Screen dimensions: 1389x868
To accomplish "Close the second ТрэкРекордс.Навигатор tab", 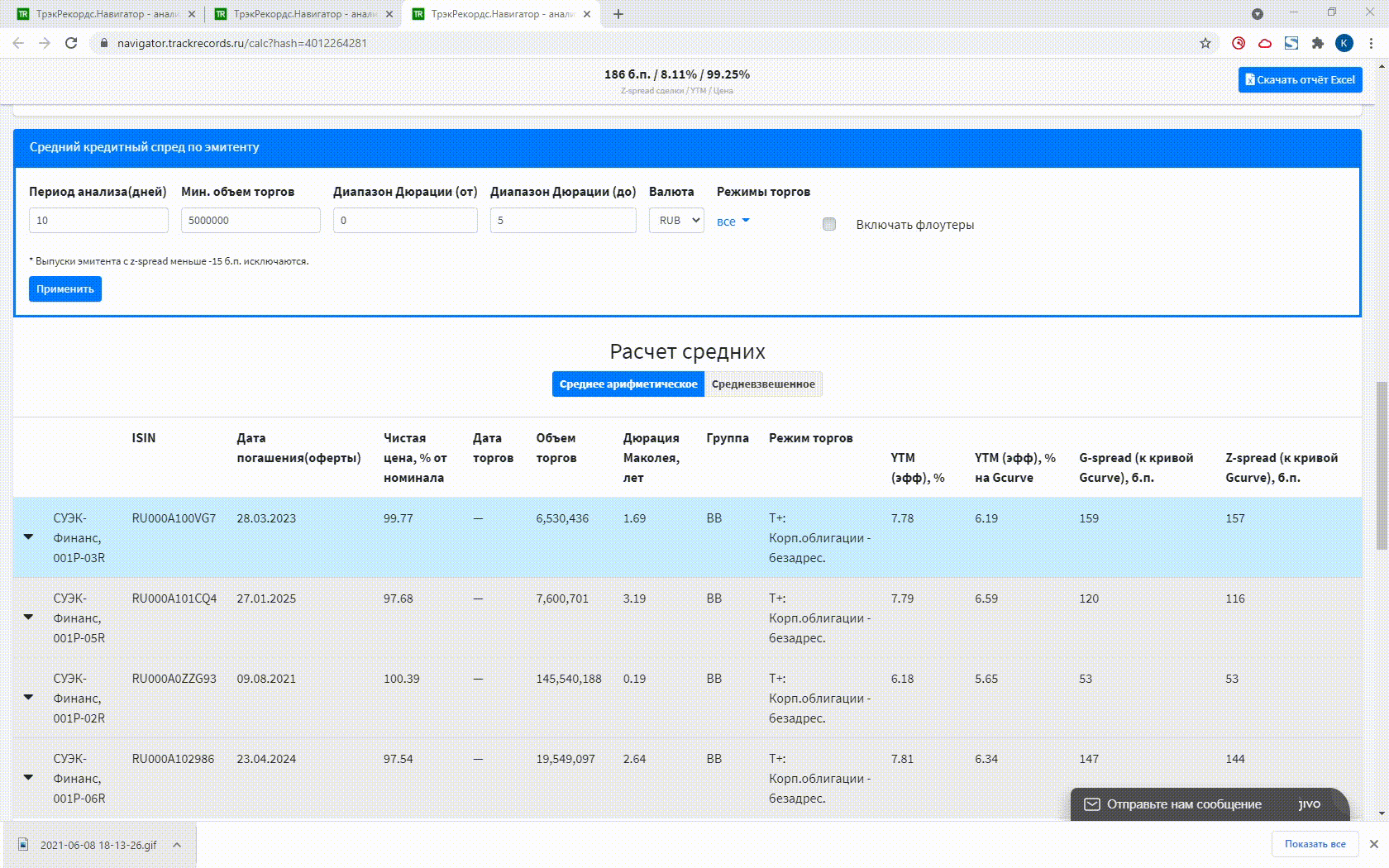I will pyautogui.click(x=389, y=14).
